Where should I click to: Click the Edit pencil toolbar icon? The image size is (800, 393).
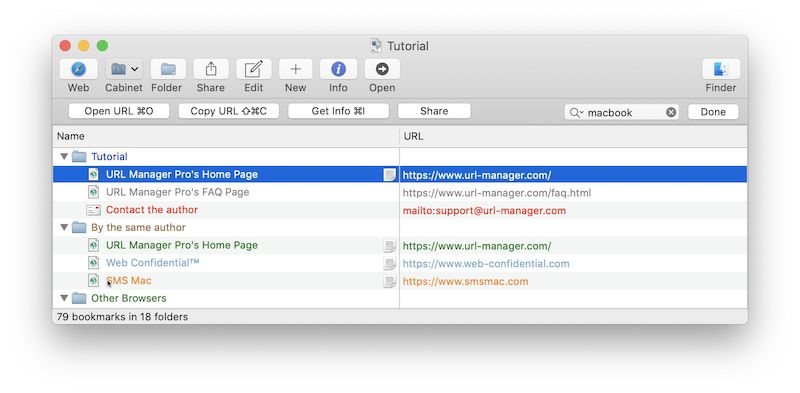coord(254,69)
